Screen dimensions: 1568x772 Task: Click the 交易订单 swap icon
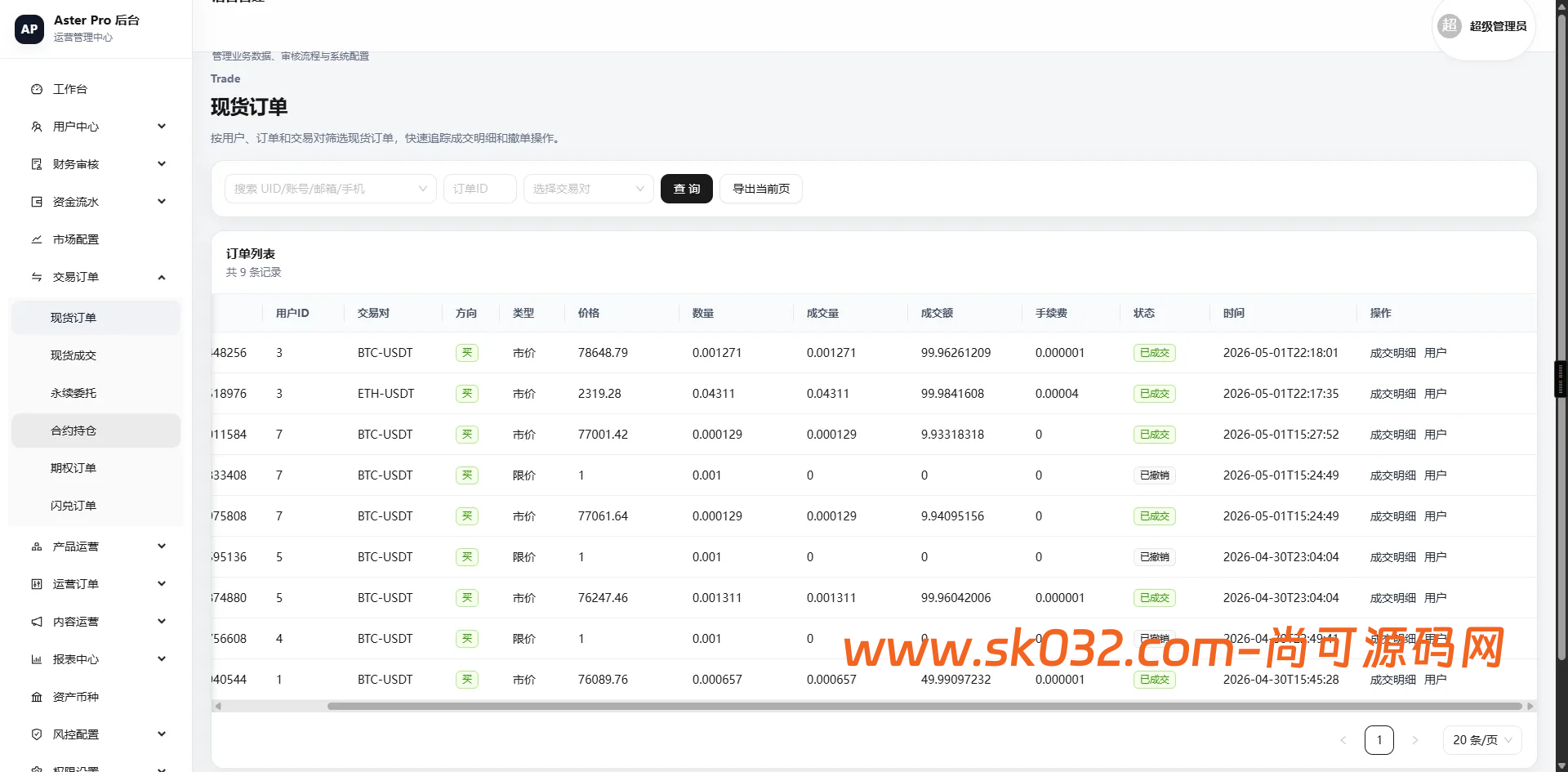pos(37,277)
